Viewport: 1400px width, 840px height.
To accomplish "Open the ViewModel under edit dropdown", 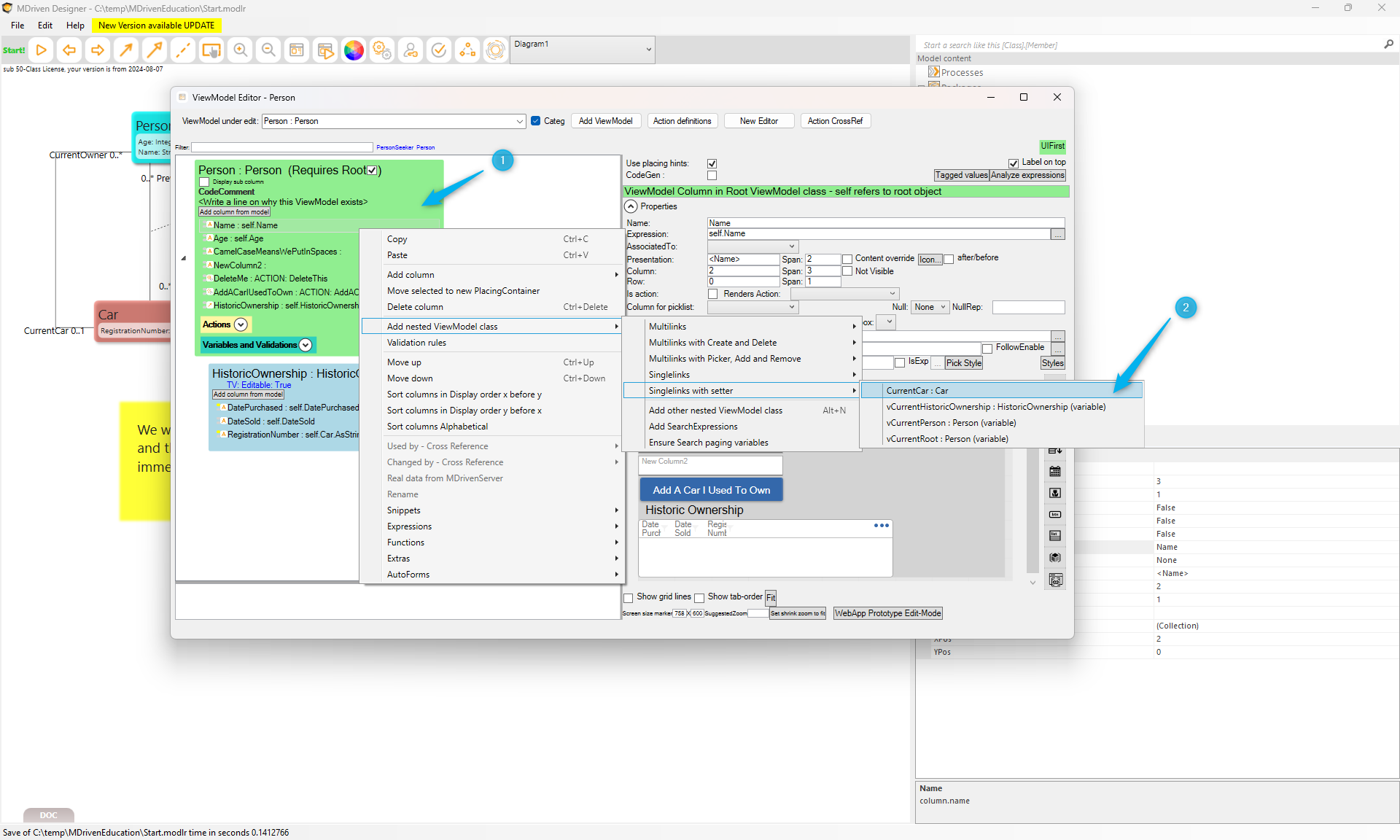I will (x=520, y=121).
